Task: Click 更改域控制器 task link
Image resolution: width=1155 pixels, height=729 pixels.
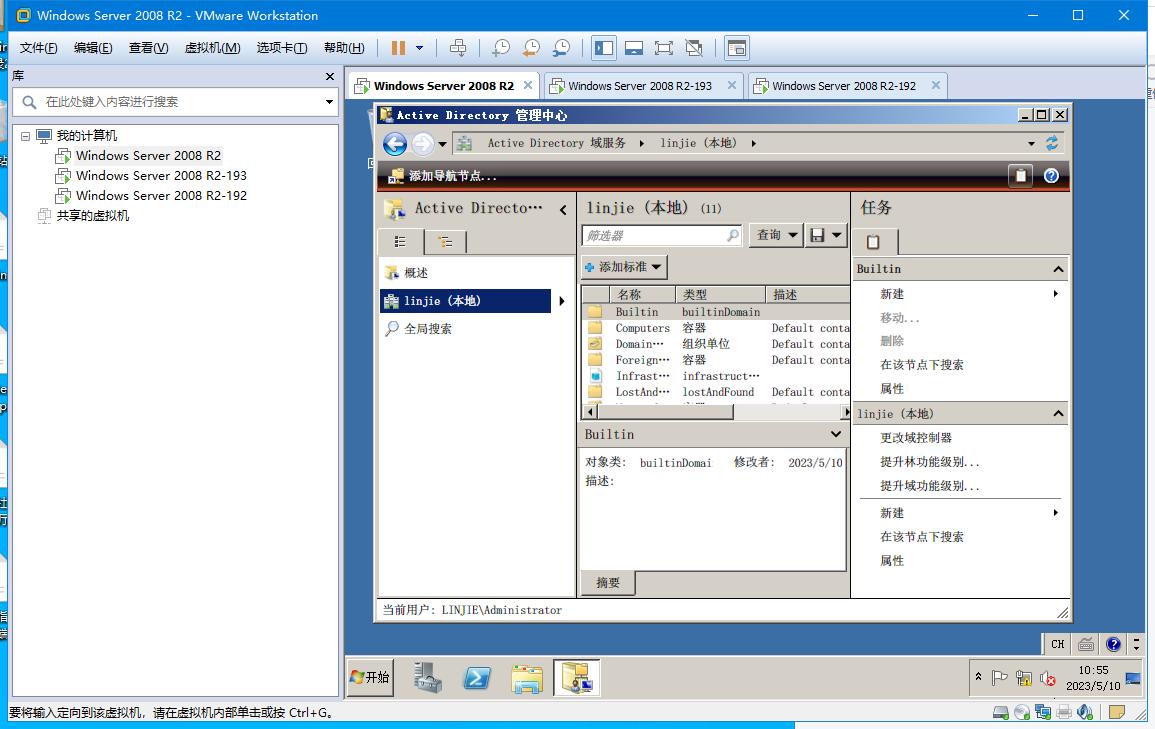Action: 916,438
